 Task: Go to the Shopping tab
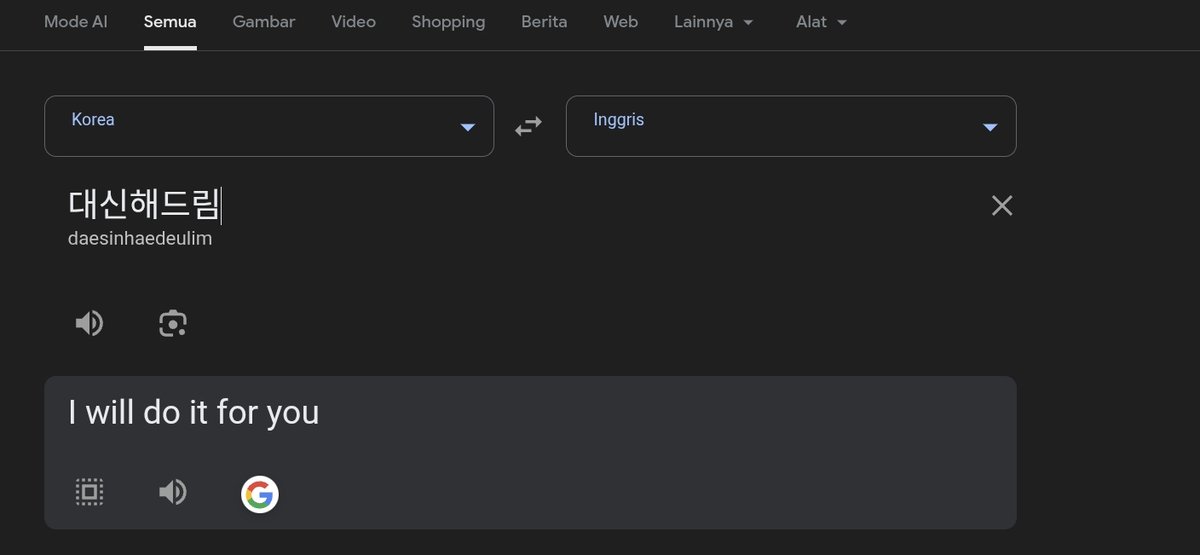click(448, 22)
